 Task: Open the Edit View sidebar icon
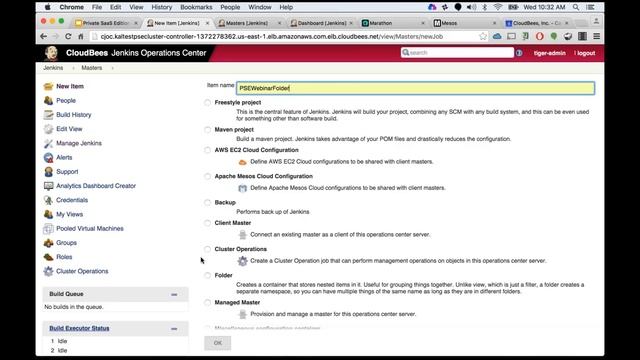[x=48, y=129]
